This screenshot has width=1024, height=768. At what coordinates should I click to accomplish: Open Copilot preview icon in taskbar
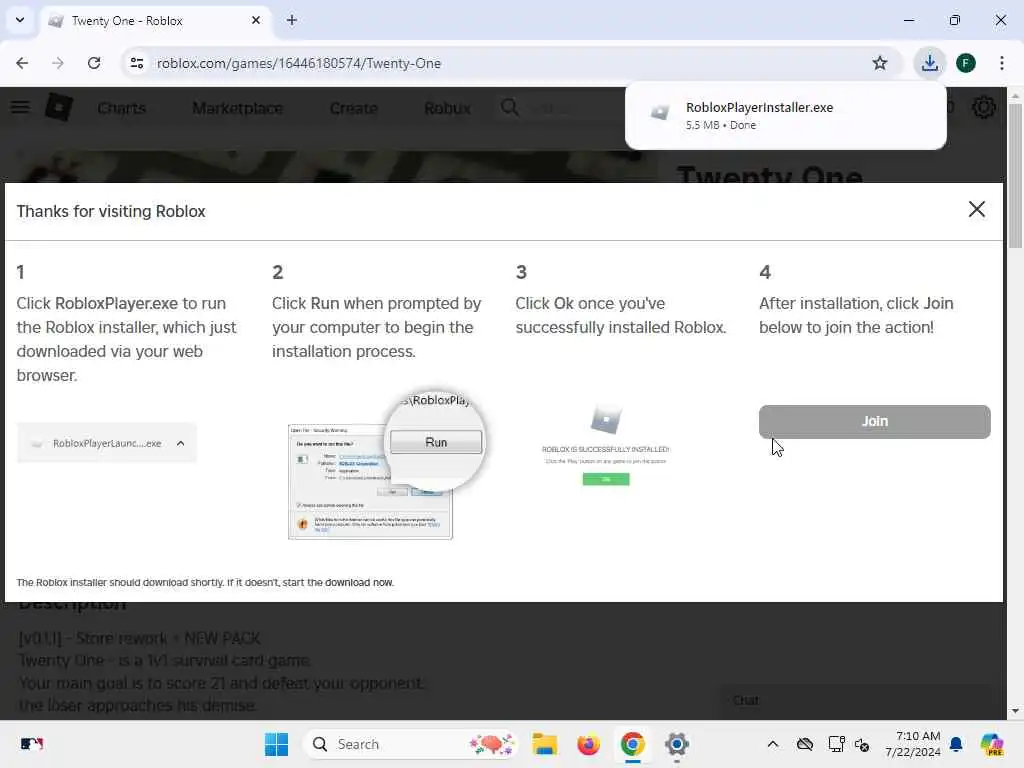(991, 744)
